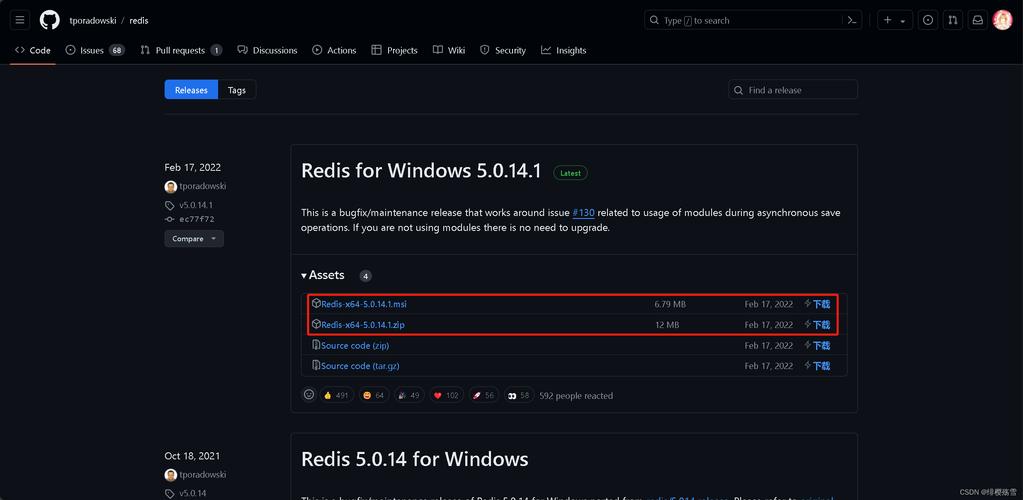Screen dimensions: 1023x500
Task: Click 592 people reacted text
Action: coord(576,396)
